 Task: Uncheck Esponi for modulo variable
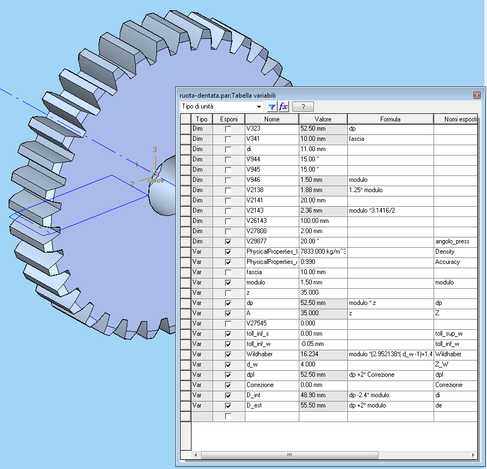click(228, 283)
